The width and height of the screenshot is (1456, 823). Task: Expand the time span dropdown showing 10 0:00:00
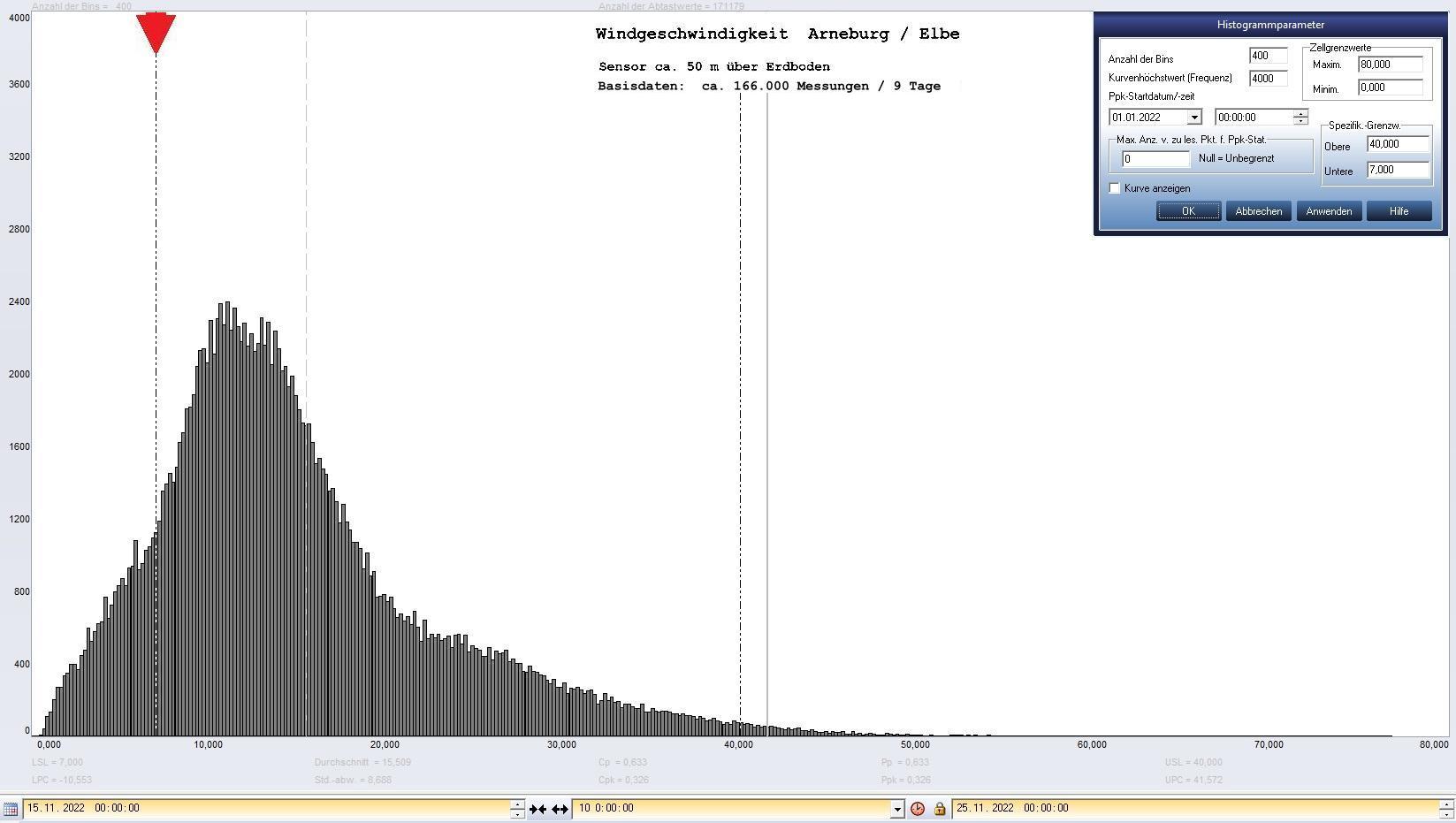[x=896, y=809]
